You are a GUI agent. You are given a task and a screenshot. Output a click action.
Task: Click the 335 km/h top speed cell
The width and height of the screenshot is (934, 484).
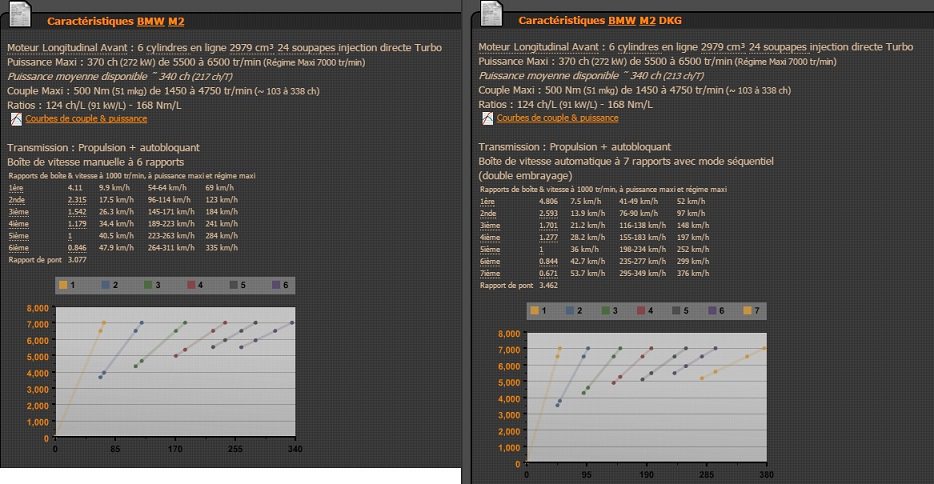click(222, 248)
